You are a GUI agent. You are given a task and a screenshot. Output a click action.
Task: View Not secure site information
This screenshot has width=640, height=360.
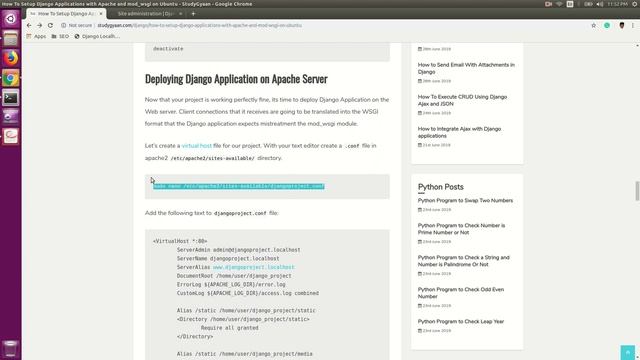point(77,25)
